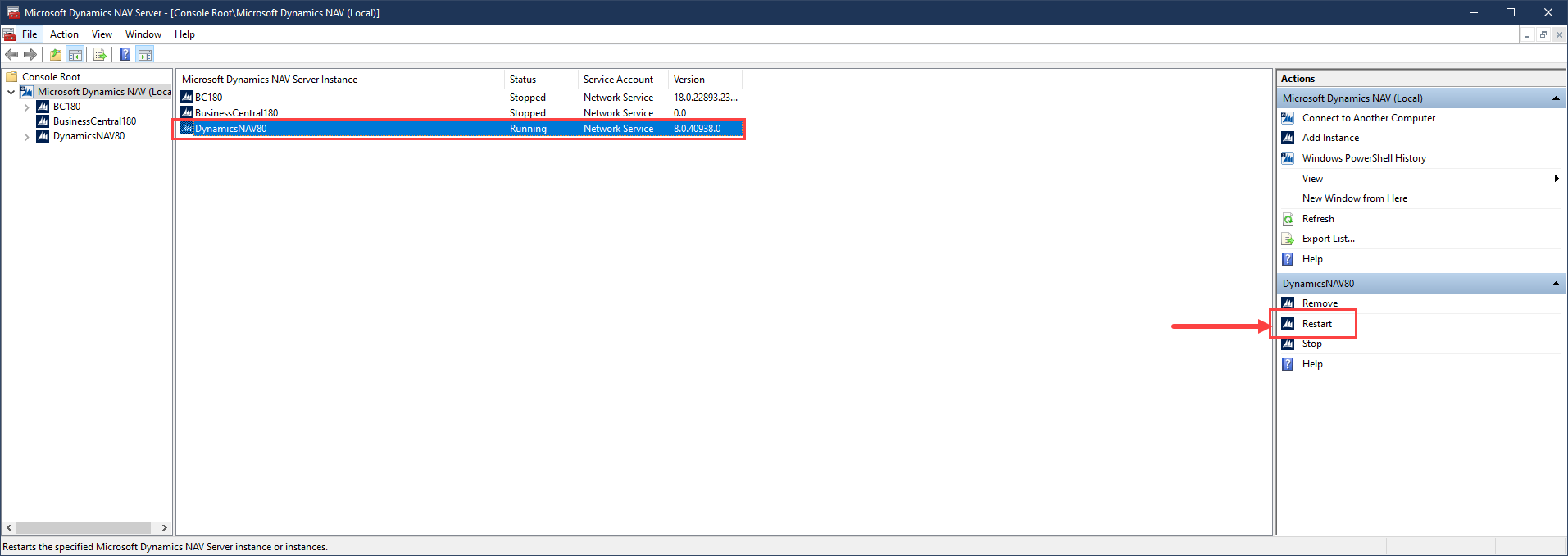
Task: Click the Restart action icon
Action: point(1288,324)
